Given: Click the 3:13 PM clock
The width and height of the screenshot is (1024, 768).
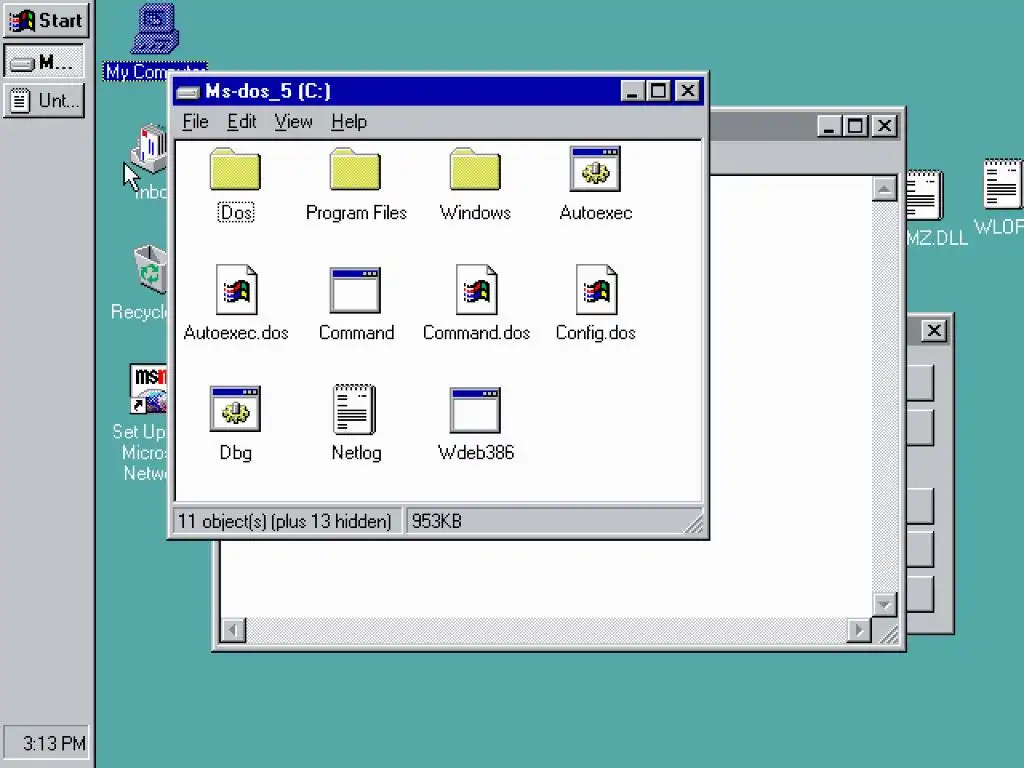Looking at the screenshot, I should click(x=46, y=743).
